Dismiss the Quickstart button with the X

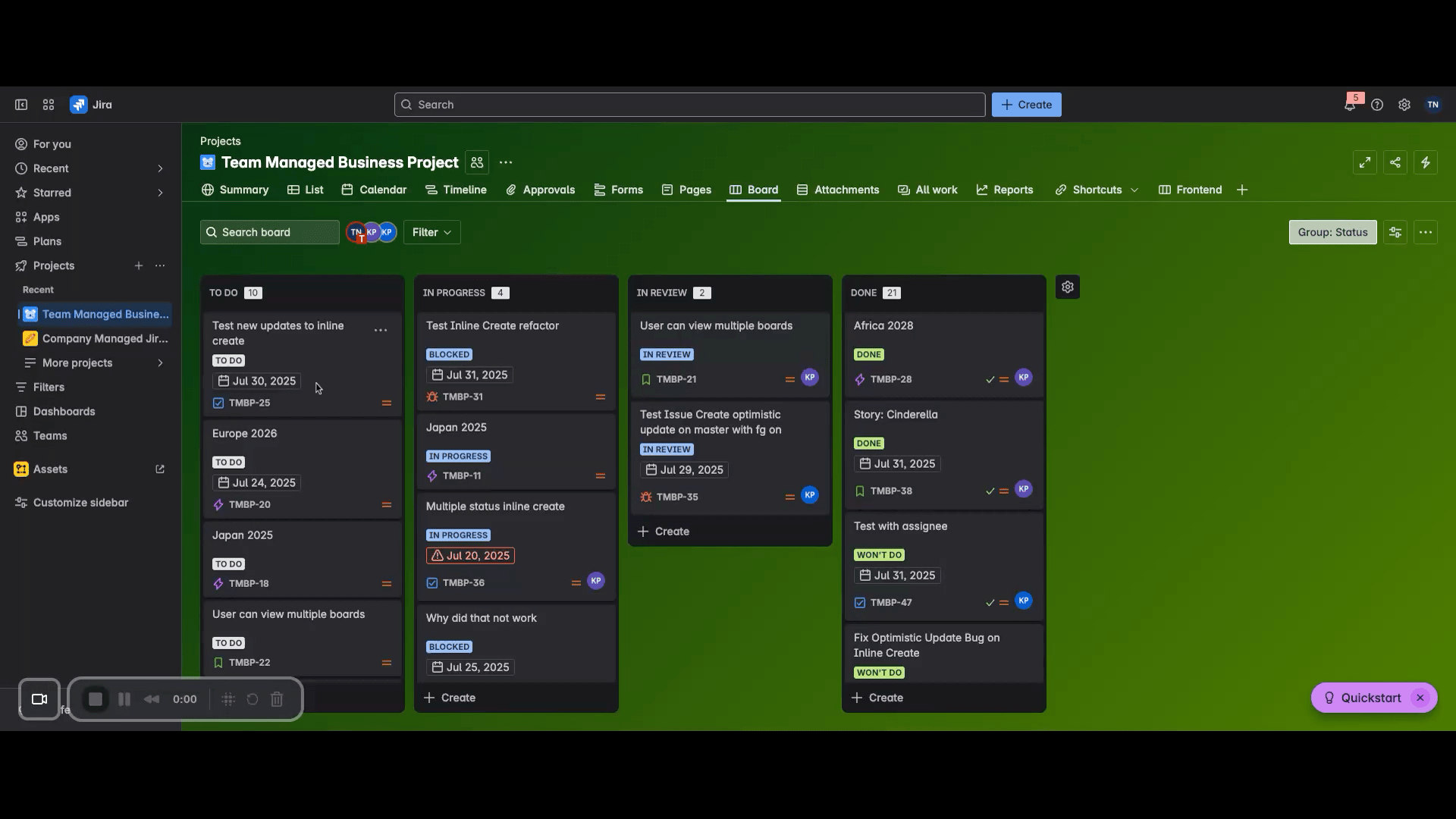tap(1420, 698)
